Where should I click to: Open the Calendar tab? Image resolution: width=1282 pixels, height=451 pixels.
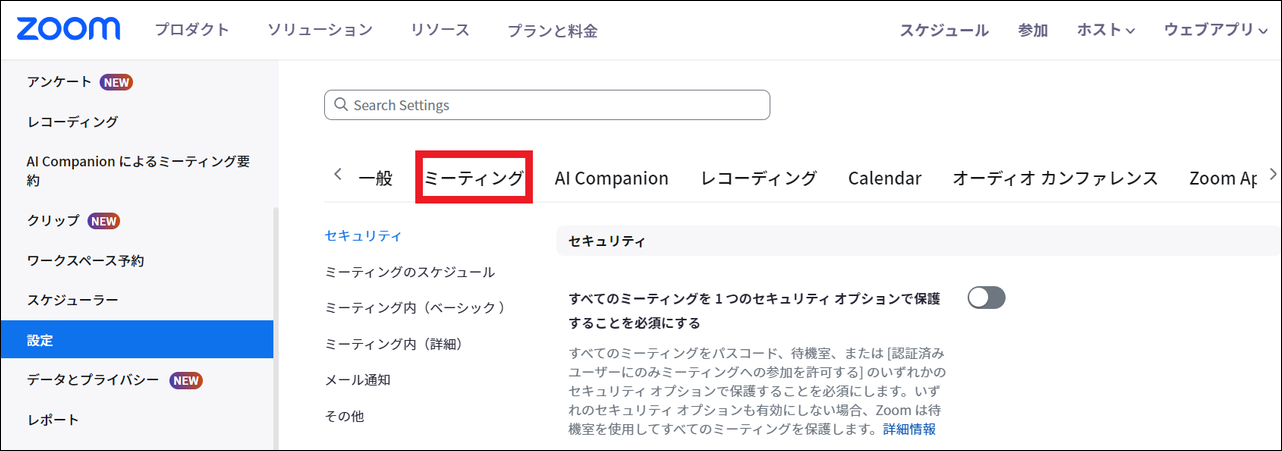click(885, 178)
